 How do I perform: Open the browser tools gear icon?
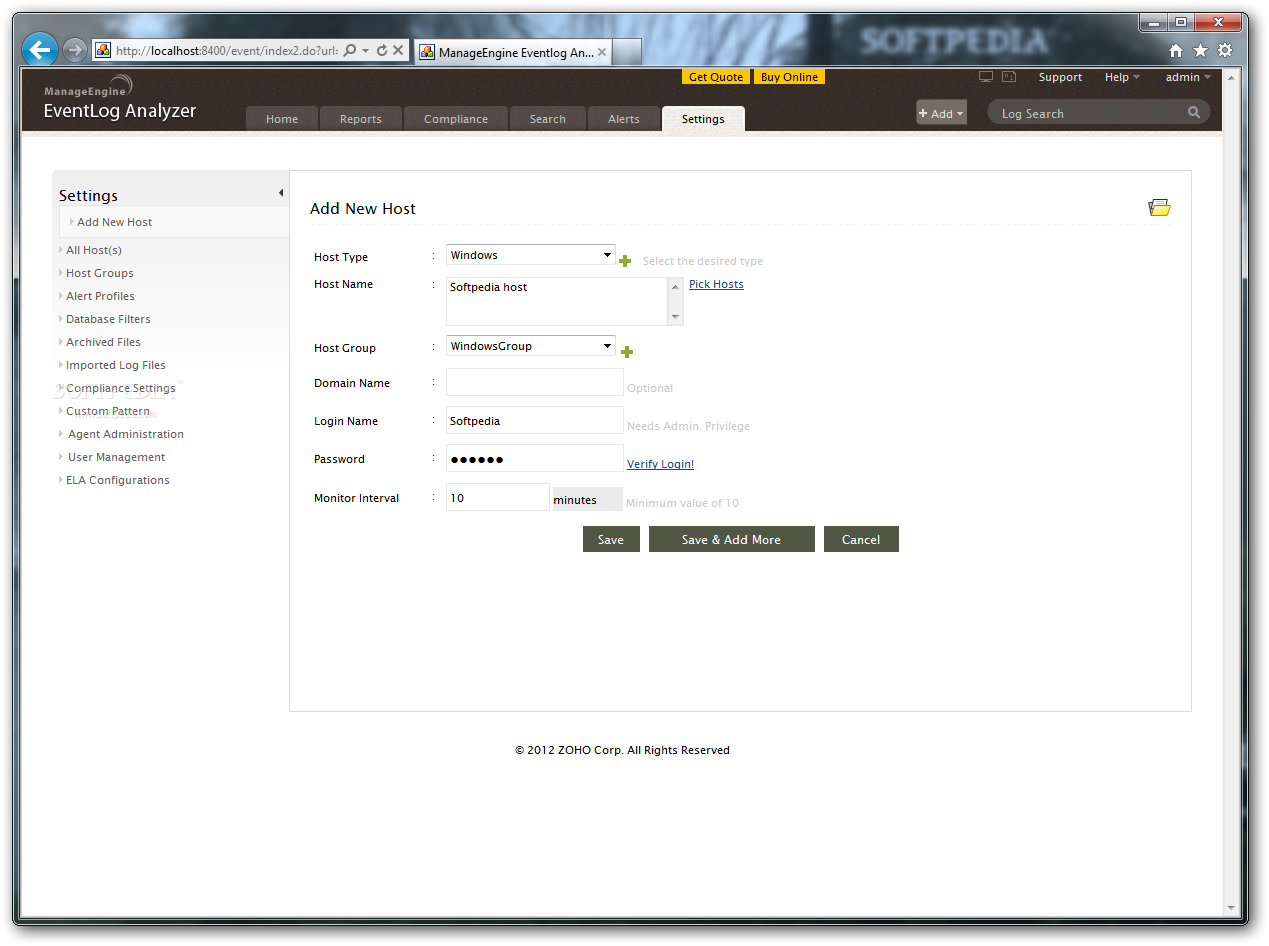(1225, 51)
